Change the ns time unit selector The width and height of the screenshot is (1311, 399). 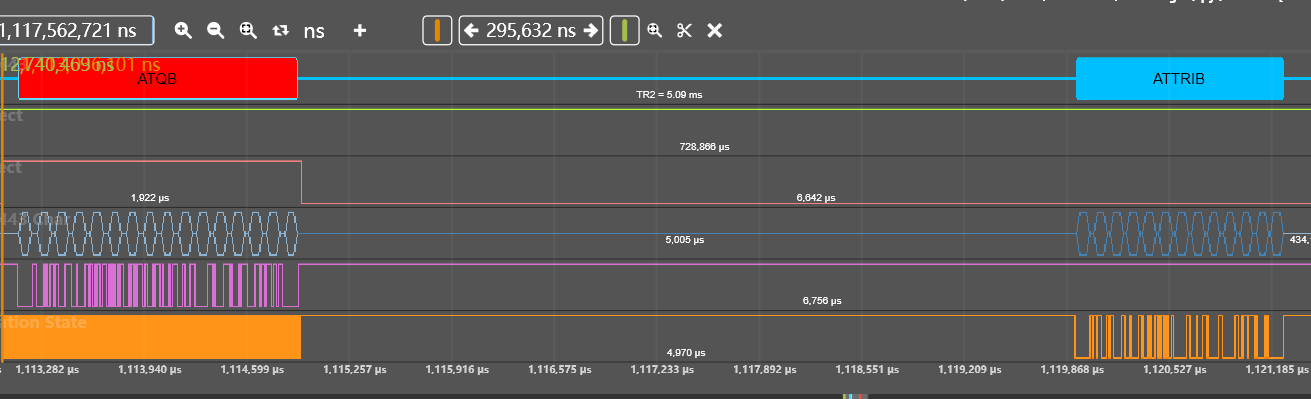[314, 30]
